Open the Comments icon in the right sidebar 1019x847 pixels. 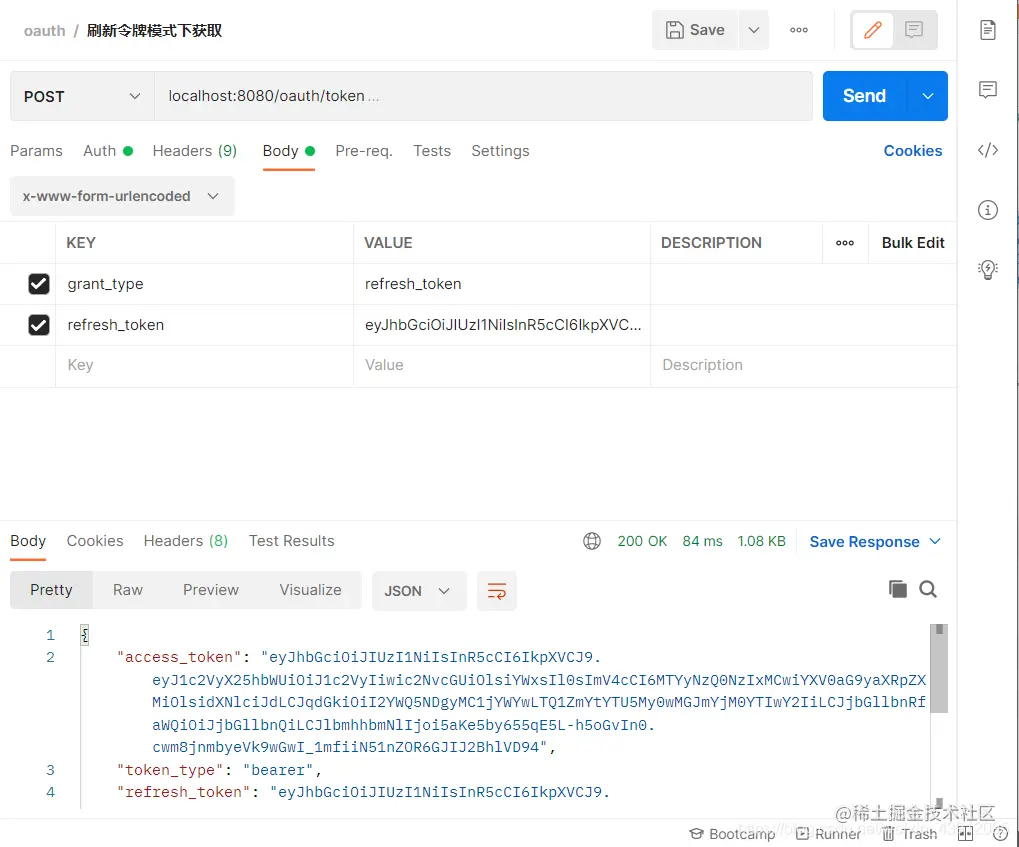coord(988,90)
